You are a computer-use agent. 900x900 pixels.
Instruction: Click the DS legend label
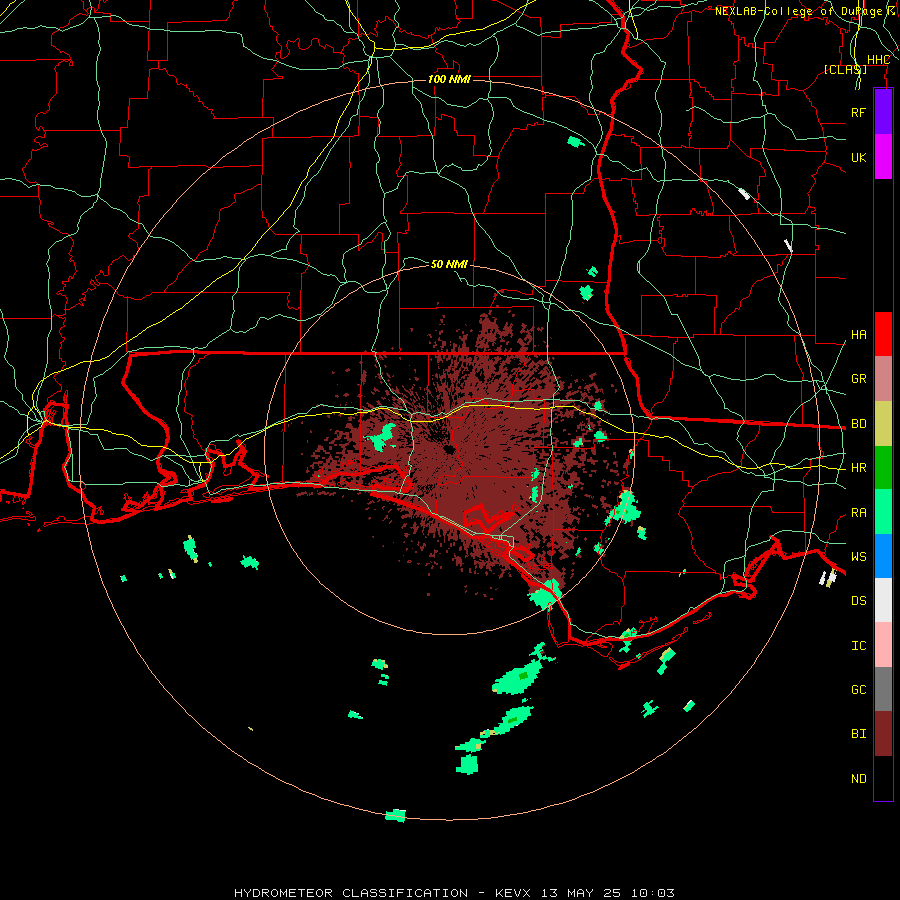coord(858,601)
